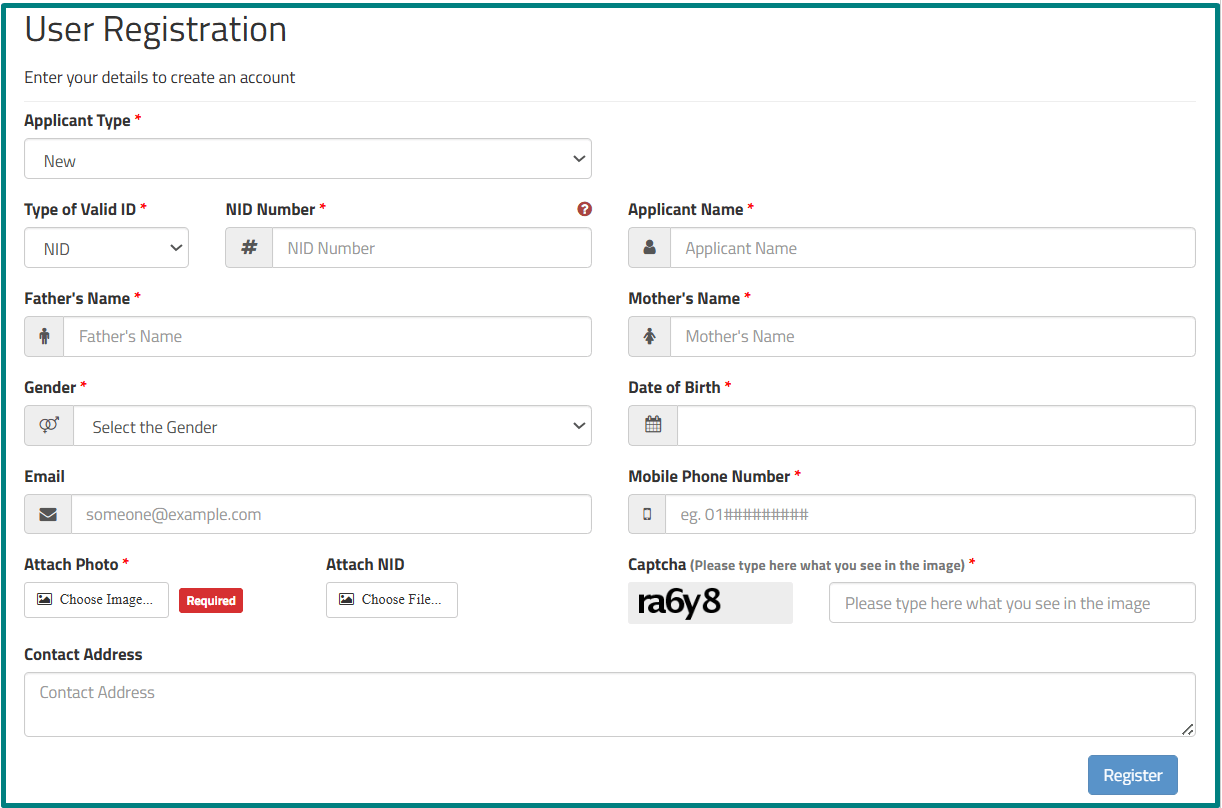Viewport: 1222px width, 808px height.
Task: Click the gender symbol icon in Gender field
Action: pos(47,425)
